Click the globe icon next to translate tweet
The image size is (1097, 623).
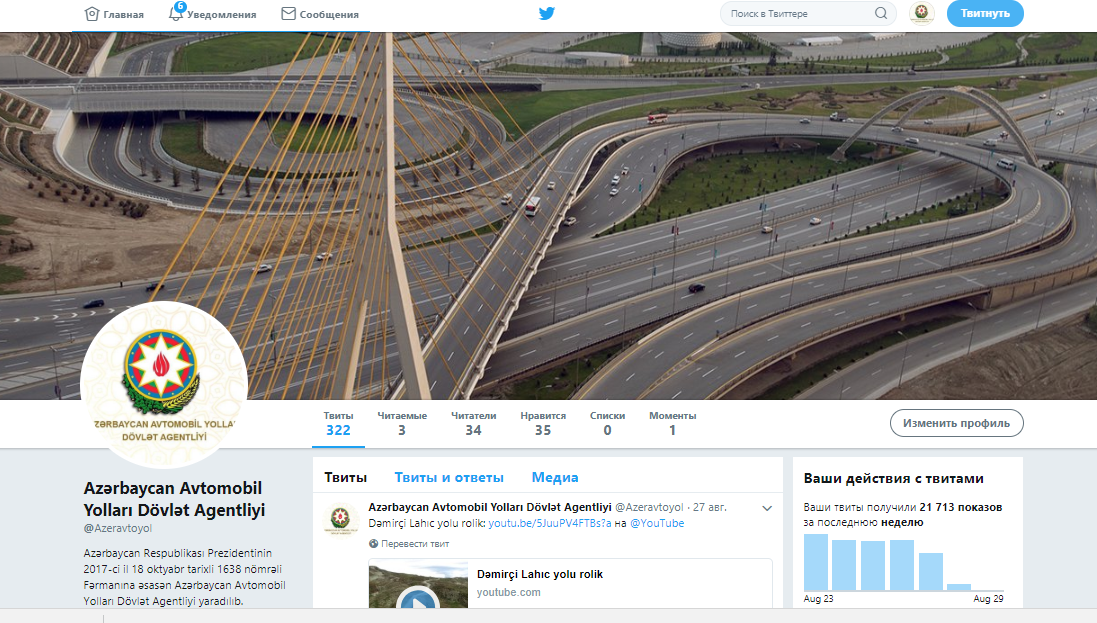[x=374, y=544]
